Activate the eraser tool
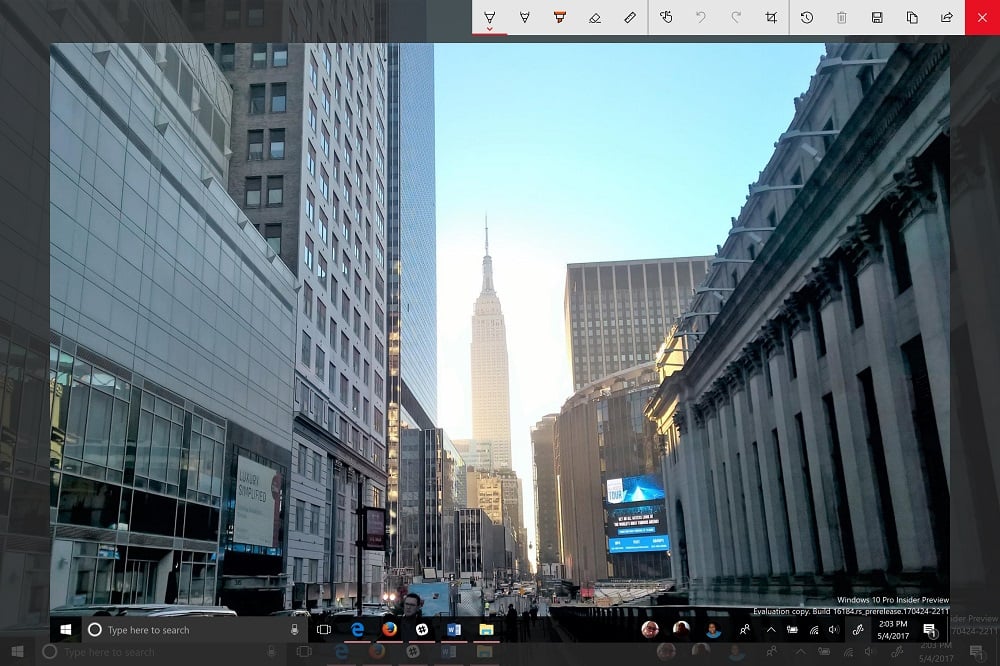The width and height of the screenshot is (1000, 666). [595, 18]
